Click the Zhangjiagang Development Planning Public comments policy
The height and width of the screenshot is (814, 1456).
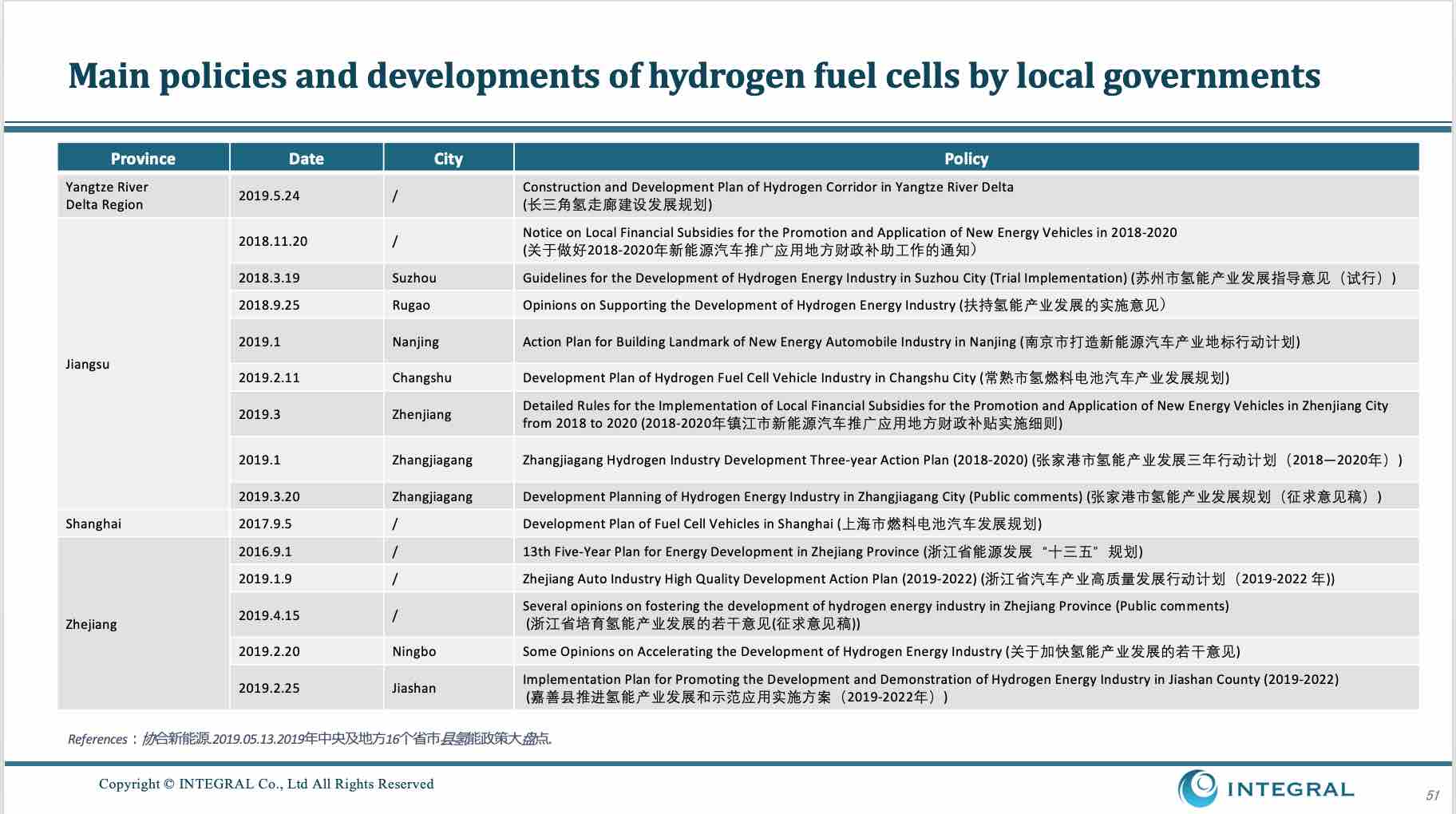pyautogui.click(x=952, y=496)
